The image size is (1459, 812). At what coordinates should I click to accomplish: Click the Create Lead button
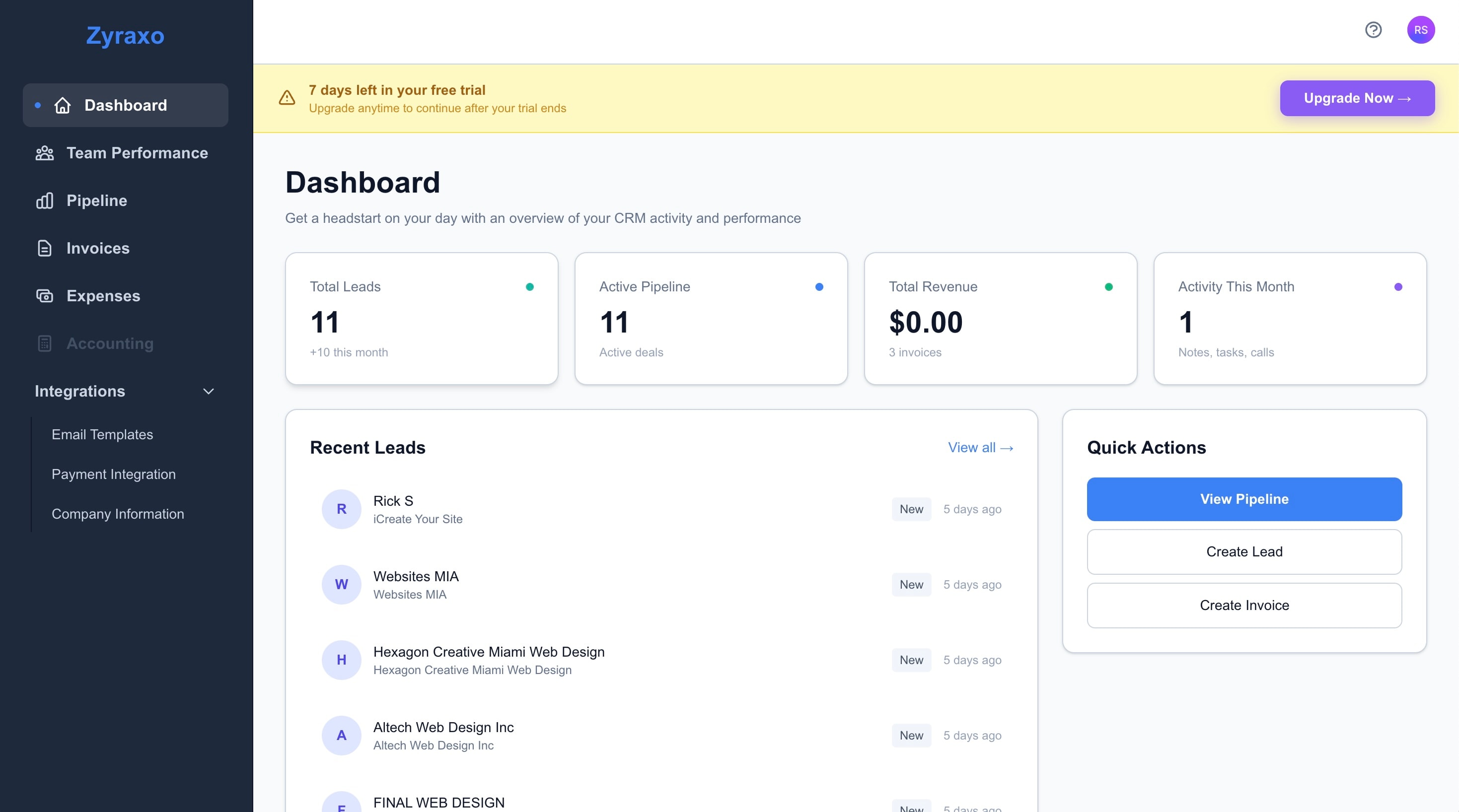[1244, 551]
